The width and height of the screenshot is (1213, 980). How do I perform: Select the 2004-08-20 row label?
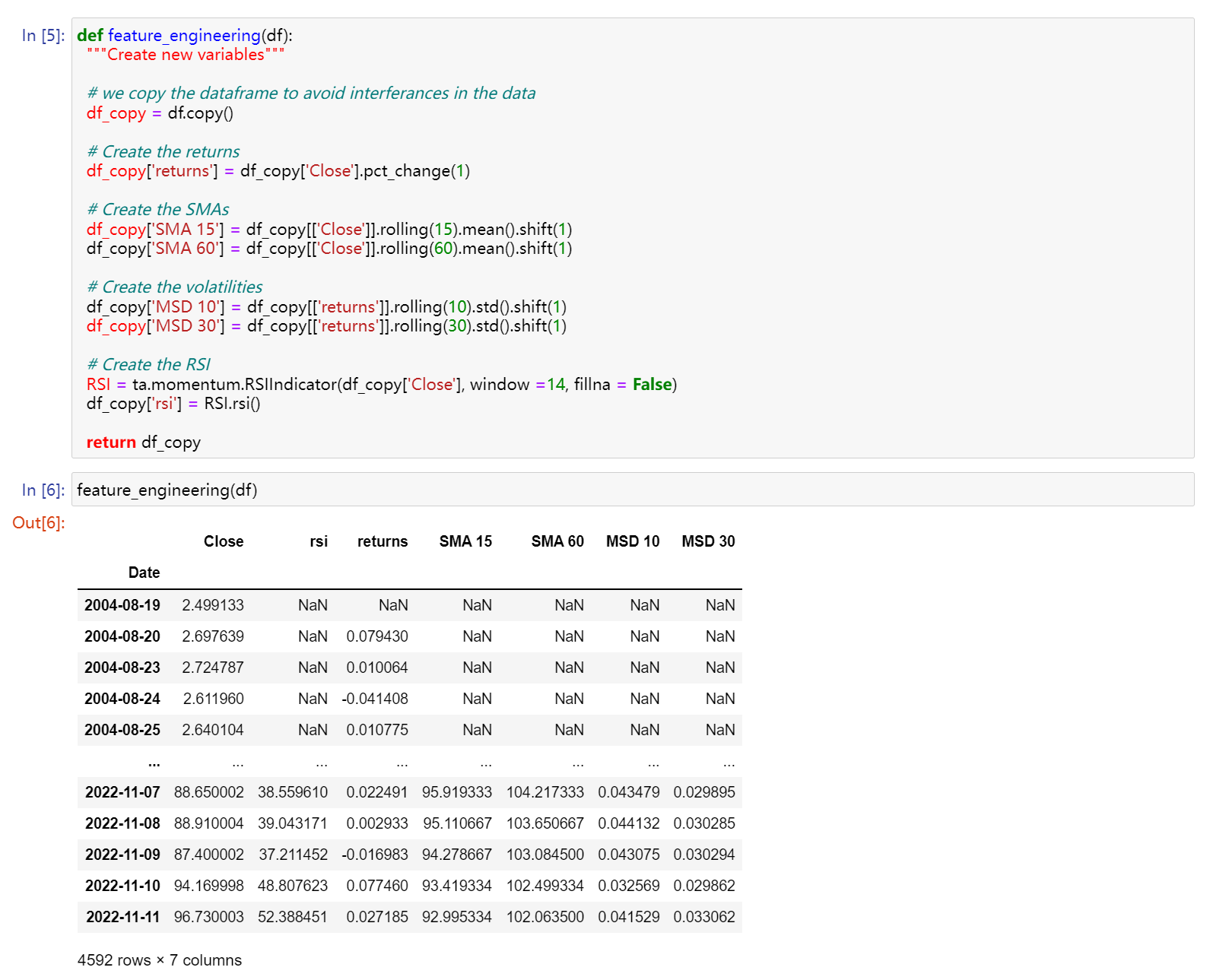pos(122,636)
